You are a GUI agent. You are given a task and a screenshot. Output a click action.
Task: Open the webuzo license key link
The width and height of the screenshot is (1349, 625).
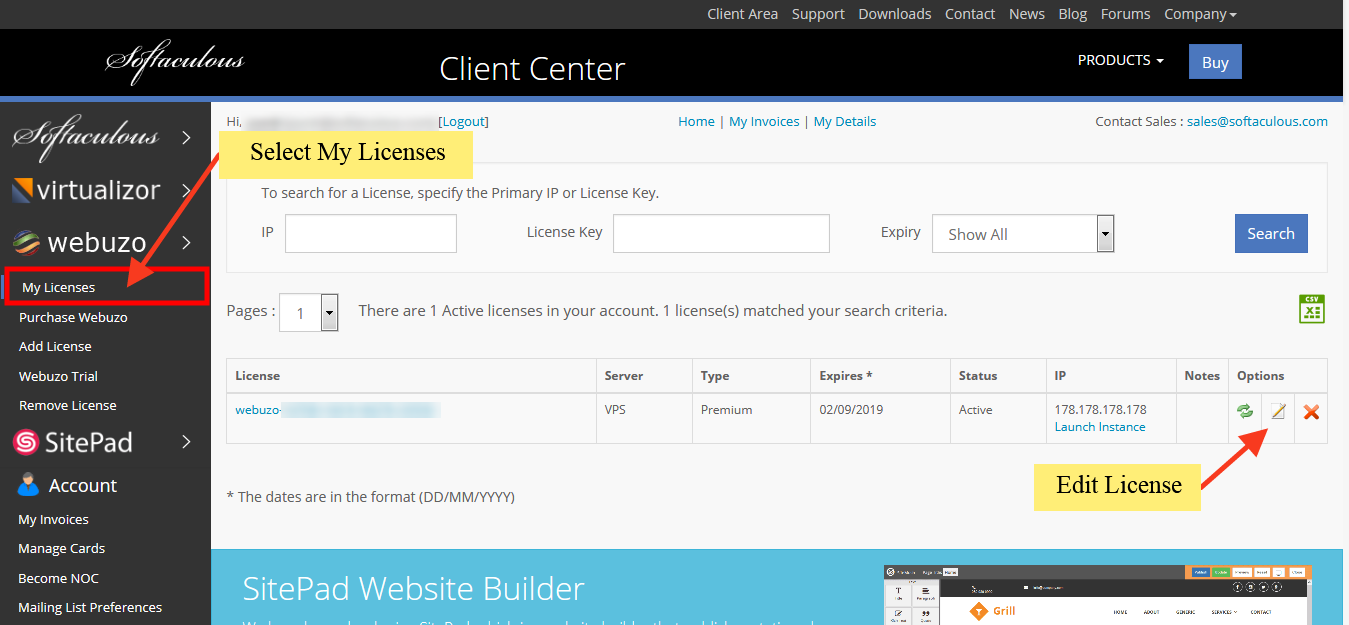tap(337, 410)
